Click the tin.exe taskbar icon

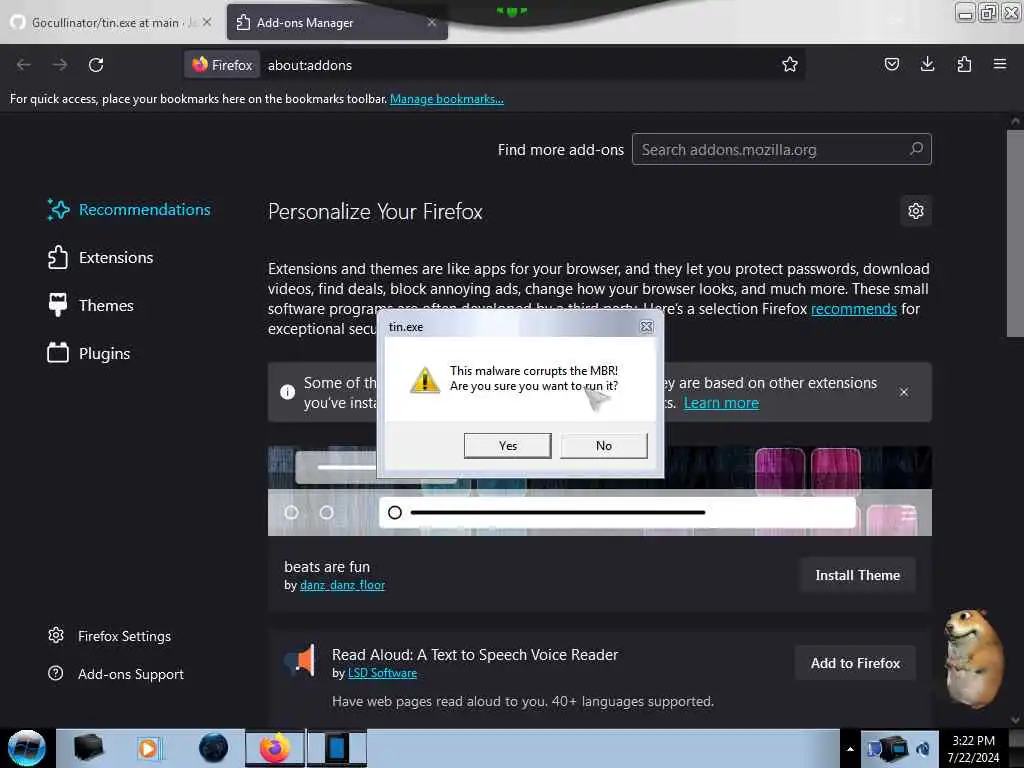coord(337,748)
